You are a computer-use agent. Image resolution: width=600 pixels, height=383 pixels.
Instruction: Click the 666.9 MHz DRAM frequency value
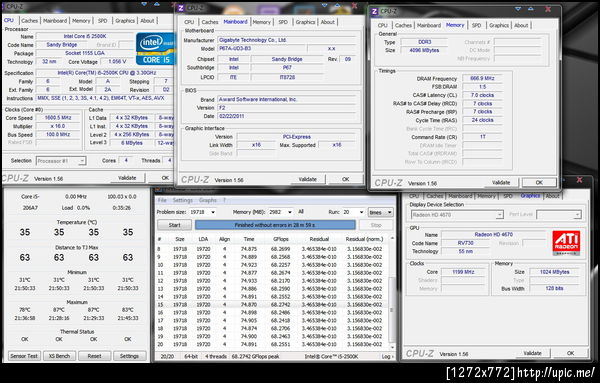tap(482, 78)
